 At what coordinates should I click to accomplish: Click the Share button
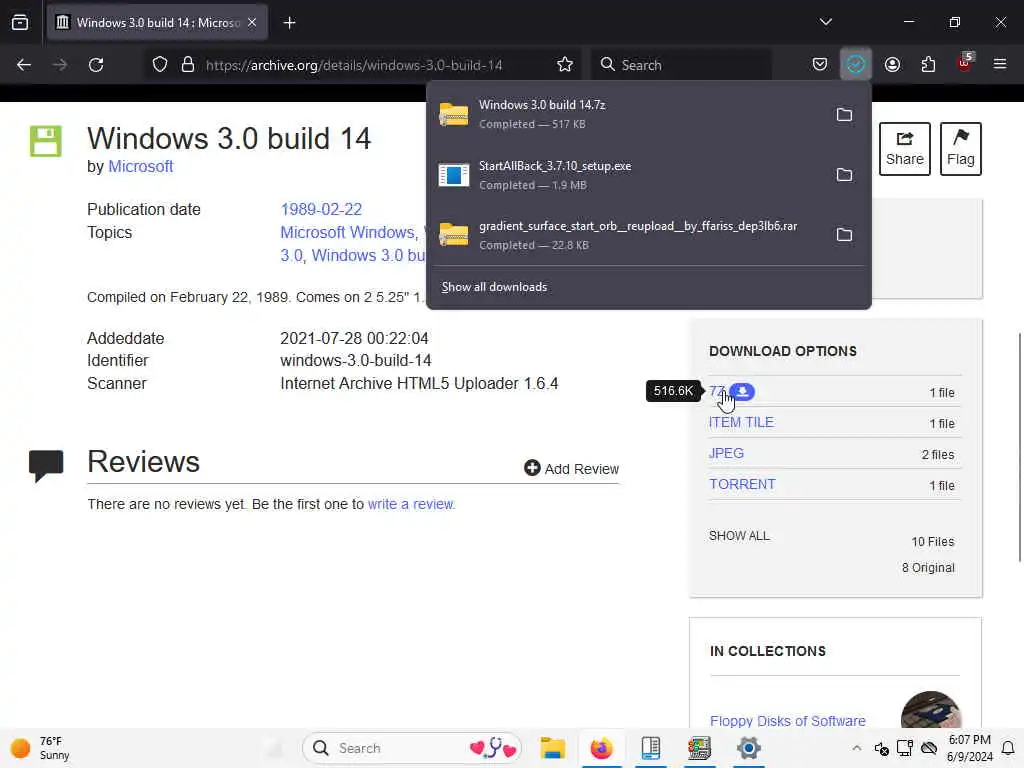(x=904, y=148)
